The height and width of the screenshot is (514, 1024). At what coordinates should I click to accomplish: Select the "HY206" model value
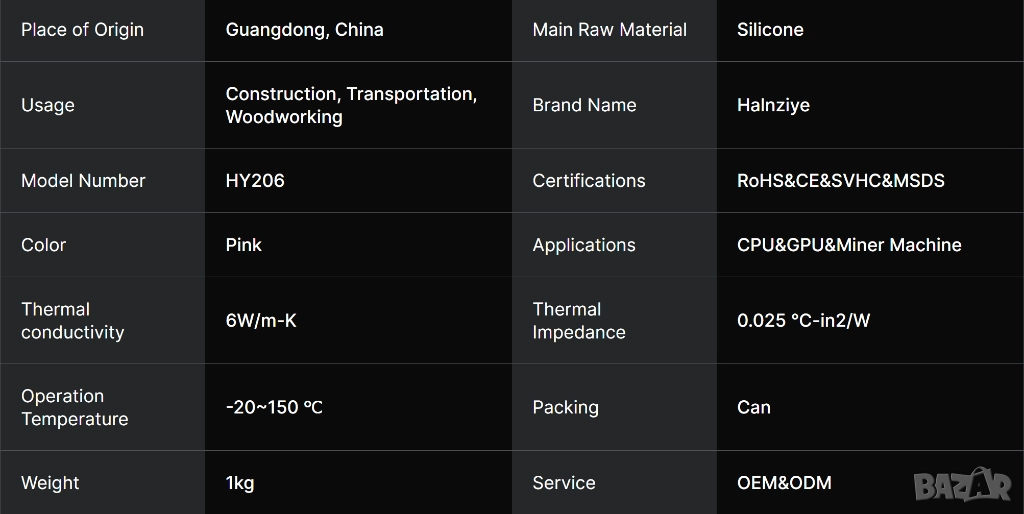pos(255,181)
